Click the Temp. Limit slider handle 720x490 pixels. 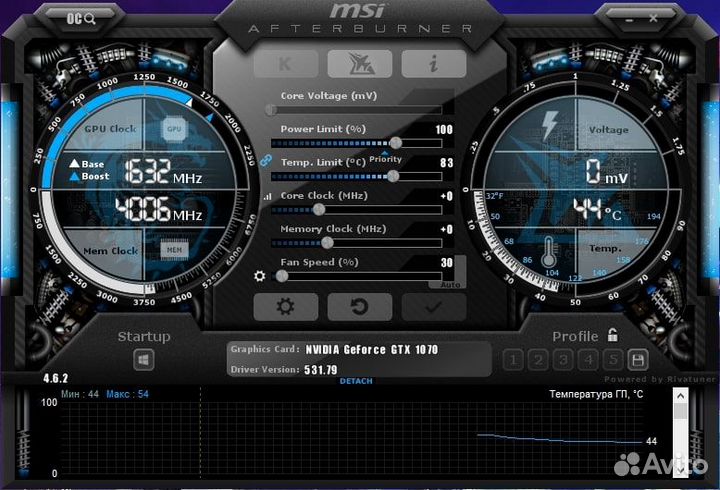click(x=393, y=176)
